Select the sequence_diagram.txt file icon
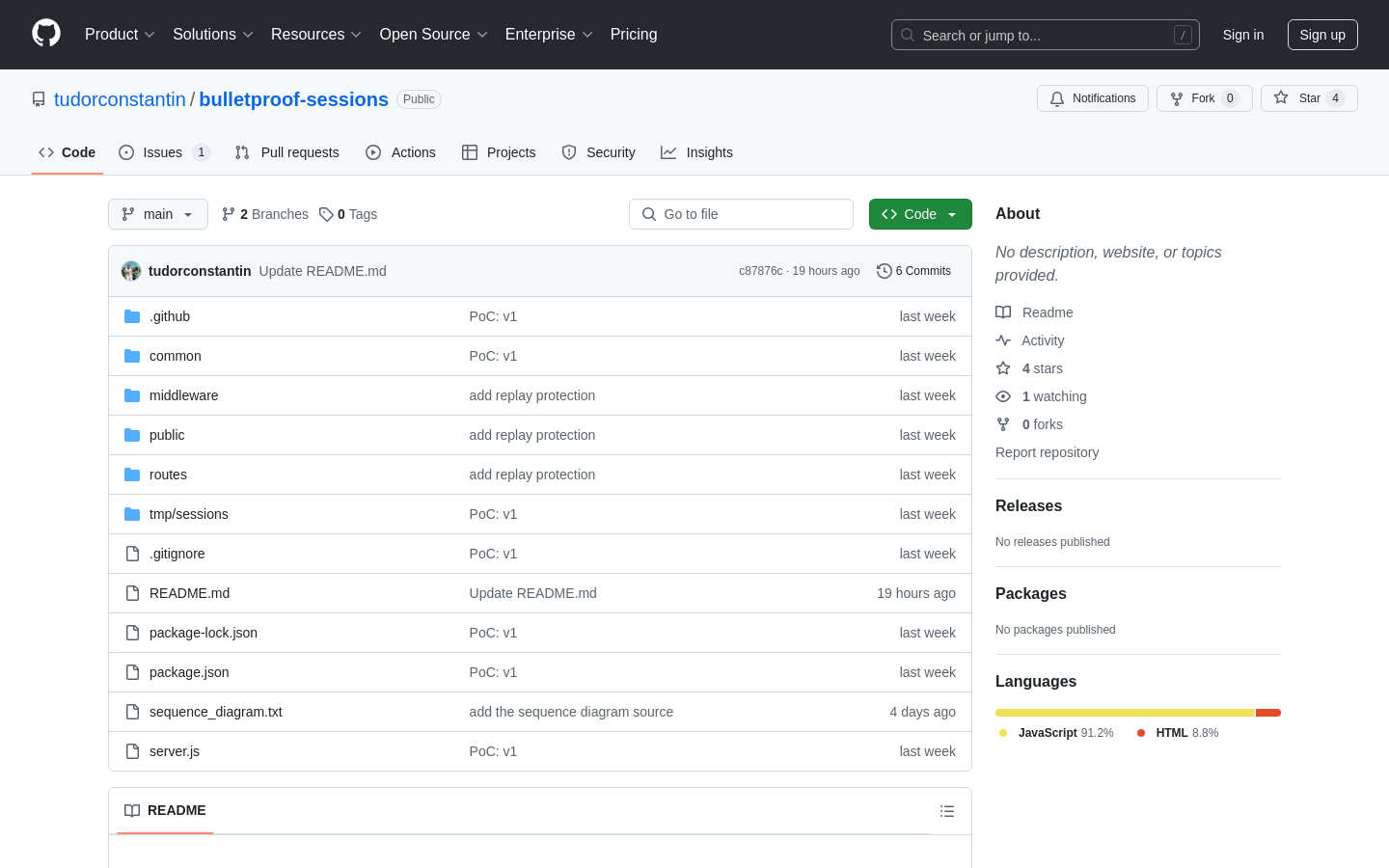Screen dimensions: 1389x868 tap(132, 712)
